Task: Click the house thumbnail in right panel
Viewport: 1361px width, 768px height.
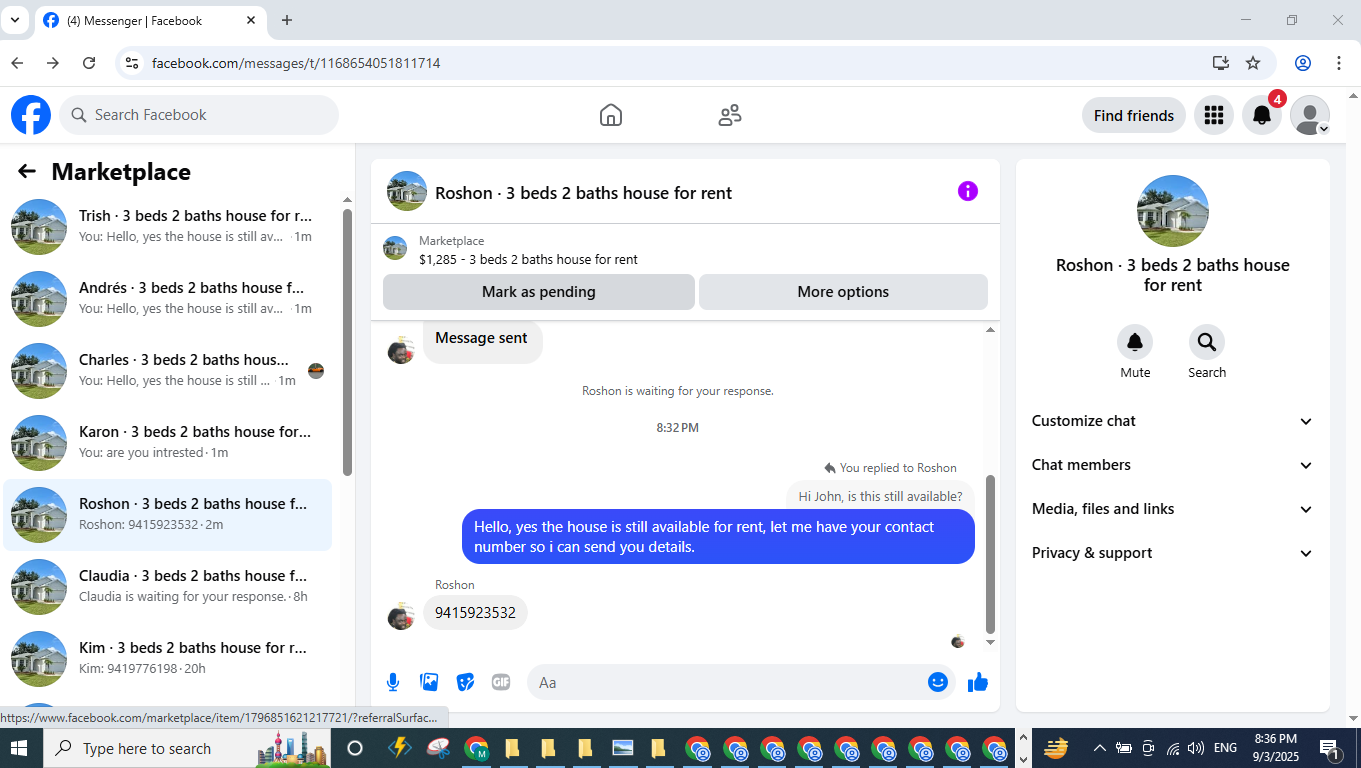Action: pyautogui.click(x=1173, y=211)
